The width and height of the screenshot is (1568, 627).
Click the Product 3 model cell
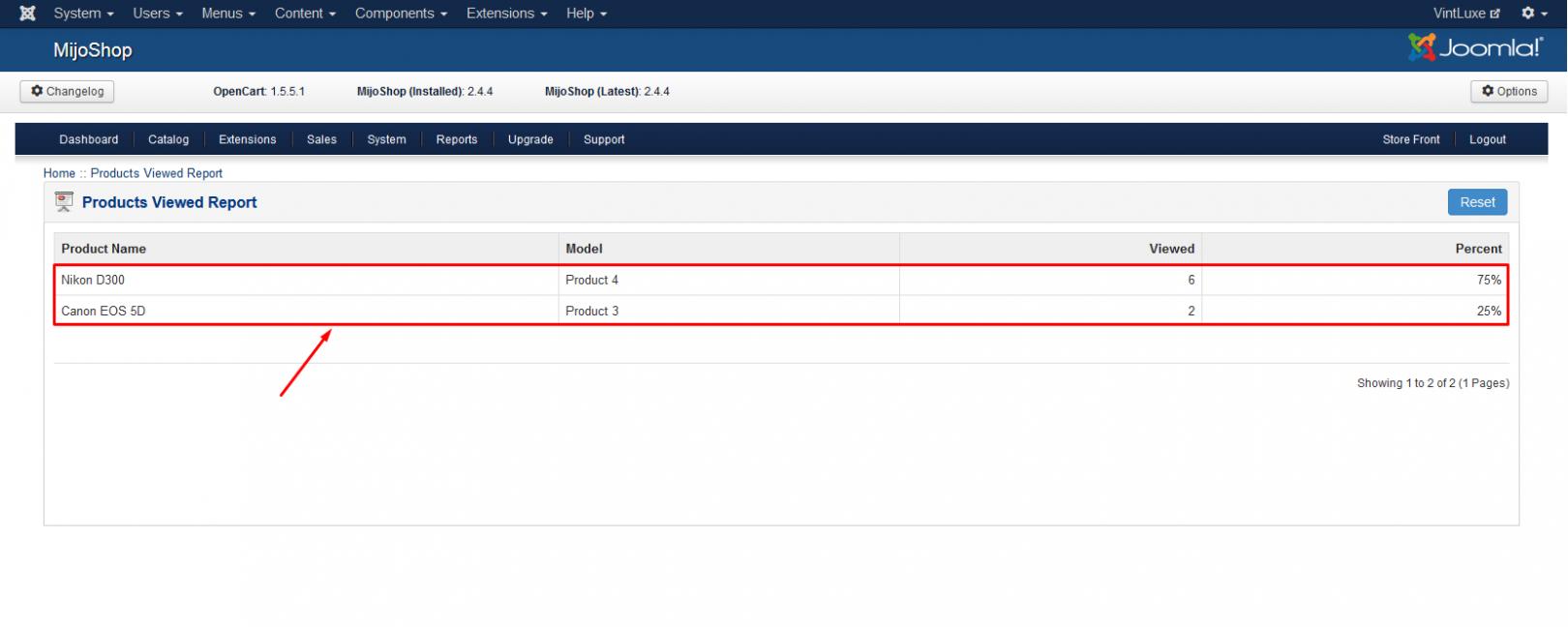729,311
